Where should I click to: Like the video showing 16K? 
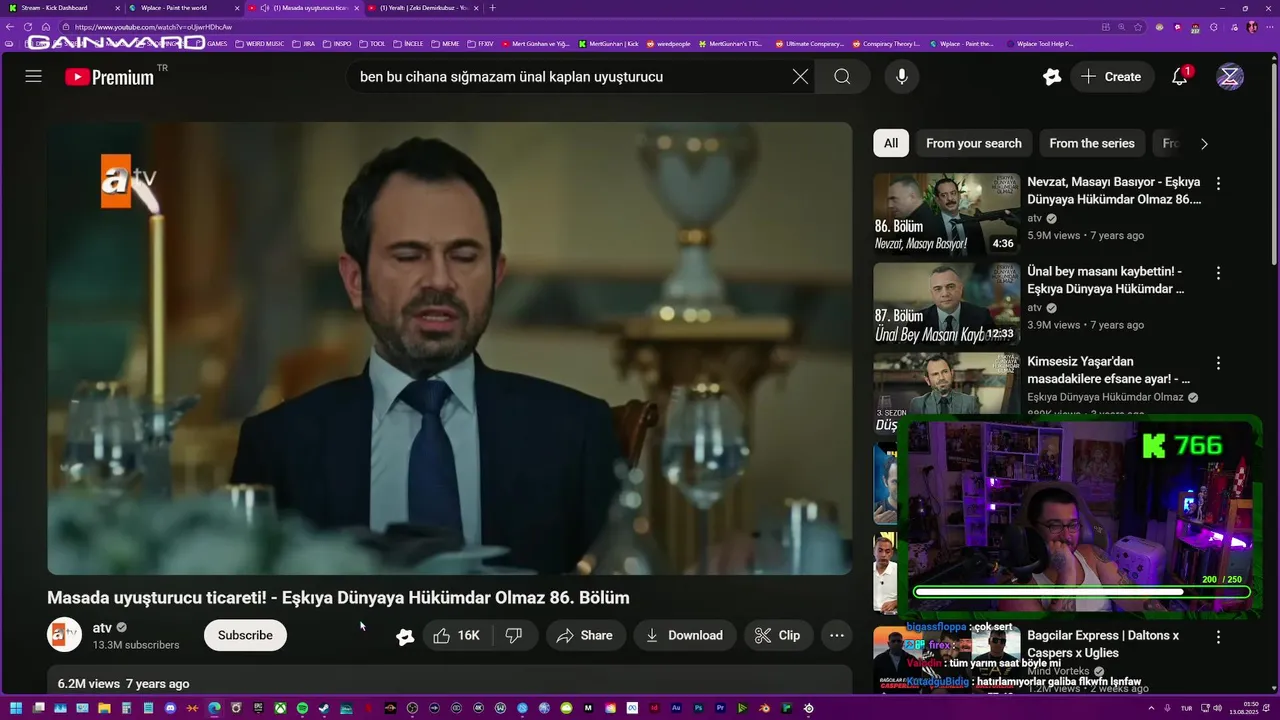[x=456, y=635]
